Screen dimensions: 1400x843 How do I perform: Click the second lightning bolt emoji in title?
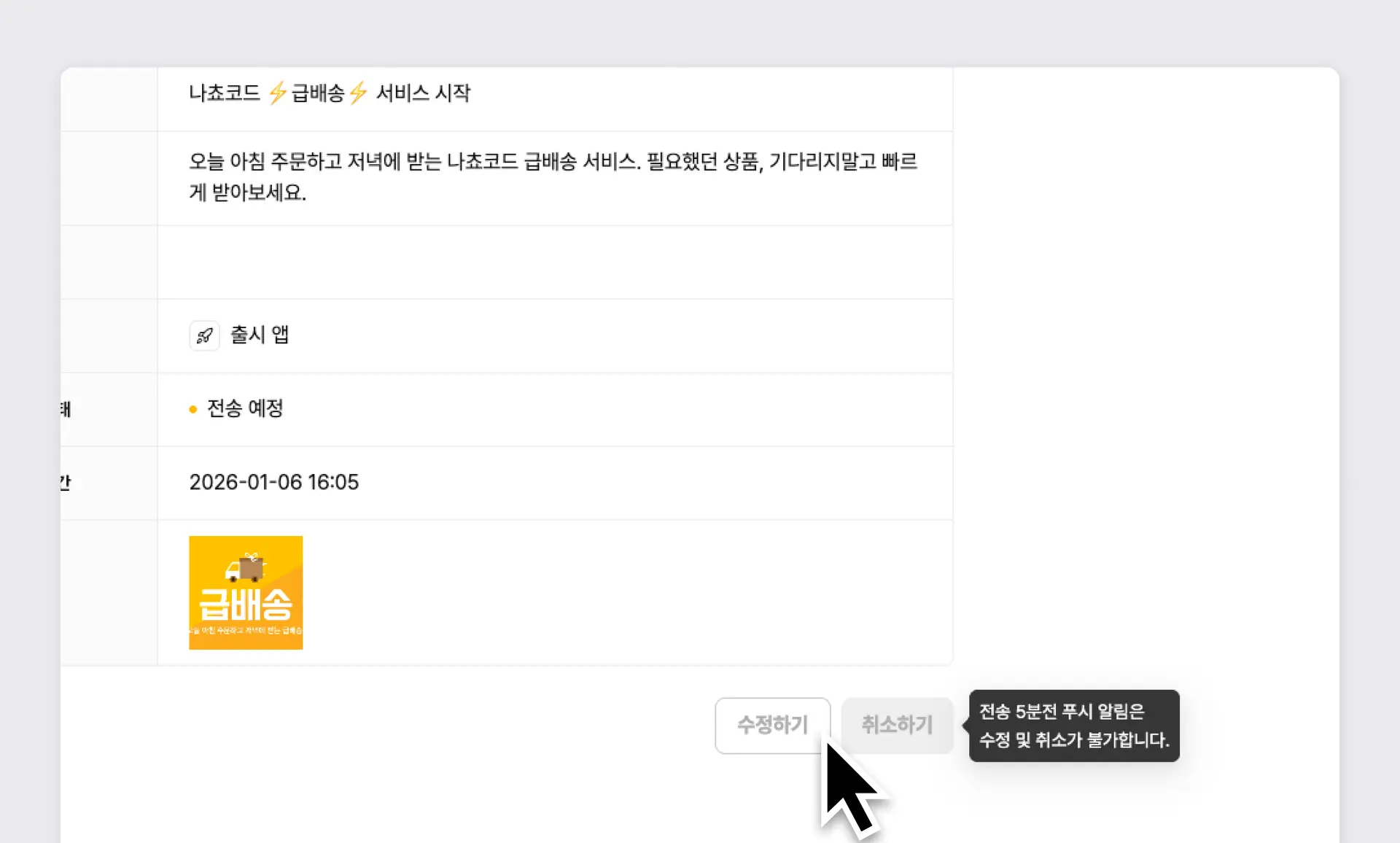coord(358,93)
